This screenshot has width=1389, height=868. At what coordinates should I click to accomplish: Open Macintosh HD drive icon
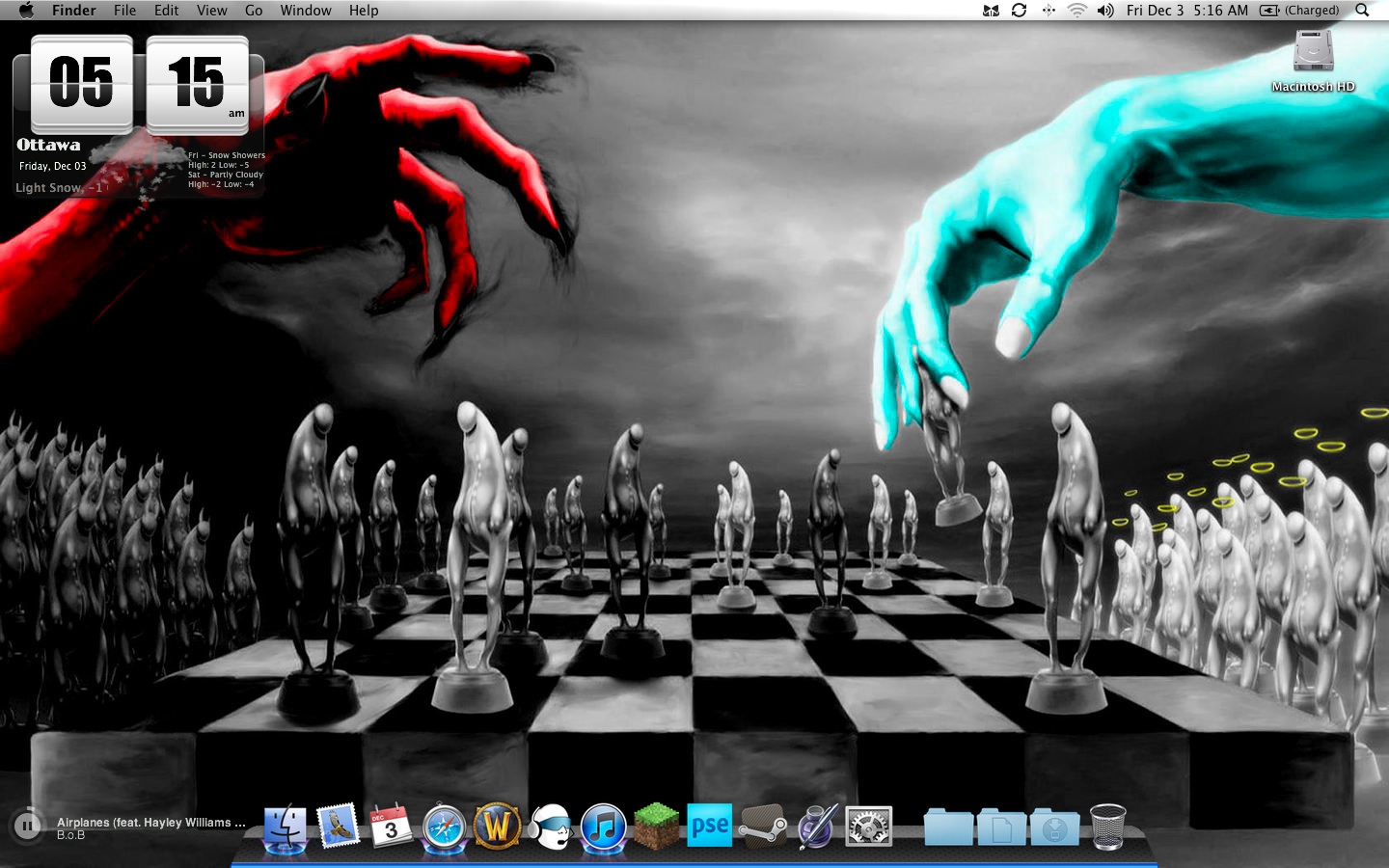[1313, 60]
